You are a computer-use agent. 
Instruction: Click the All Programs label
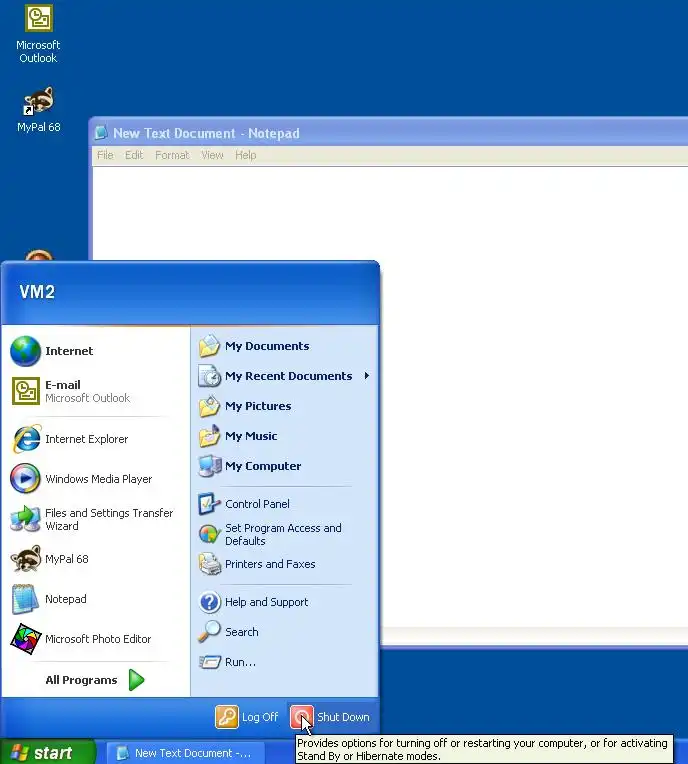tap(81, 680)
